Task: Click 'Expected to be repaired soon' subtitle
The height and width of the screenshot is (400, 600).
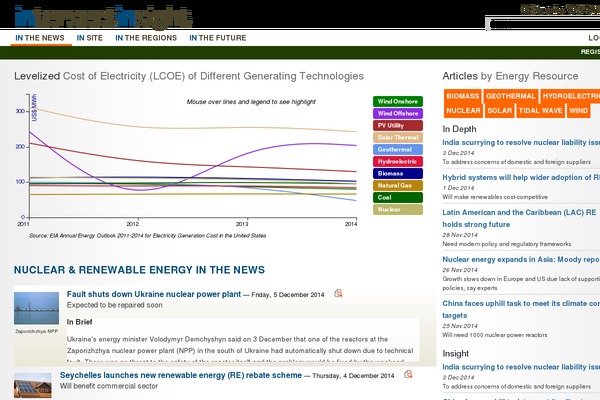Action: coord(114,305)
